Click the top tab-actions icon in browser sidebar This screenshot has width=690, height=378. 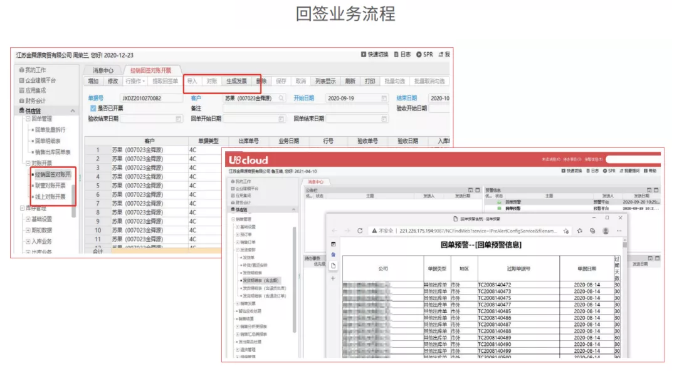(x=333, y=244)
